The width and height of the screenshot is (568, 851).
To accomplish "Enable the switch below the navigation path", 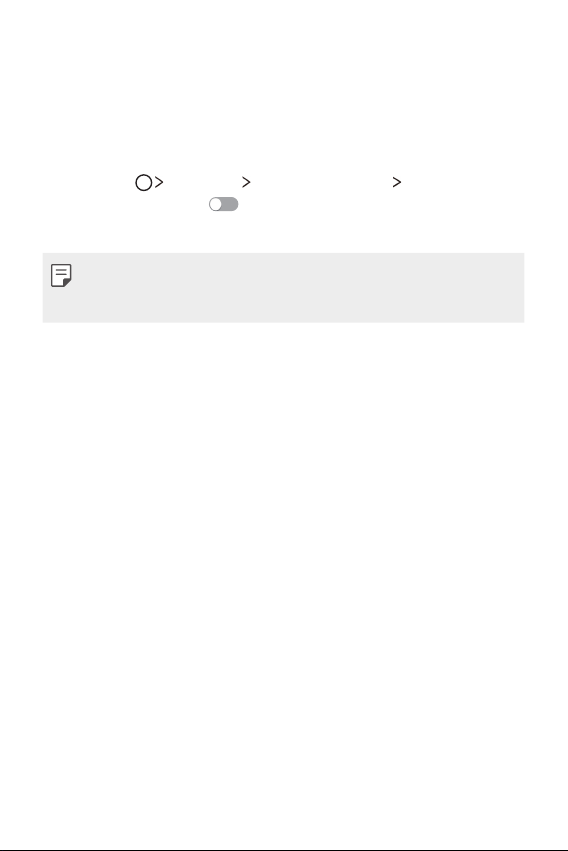I will click(x=224, y=204).
